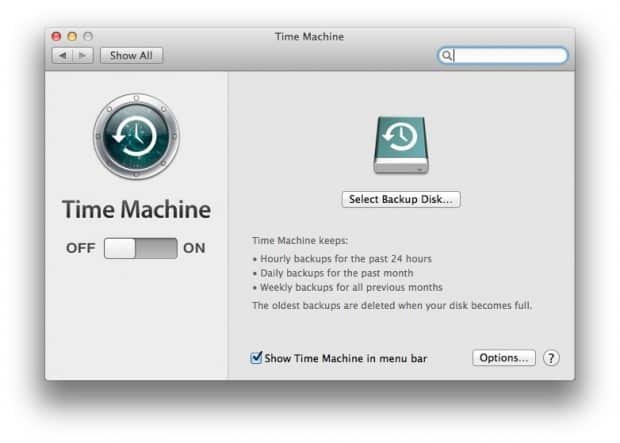
Task: Toggle the Time Machine OFF/ON switch
Action: [x=140, y=248]
